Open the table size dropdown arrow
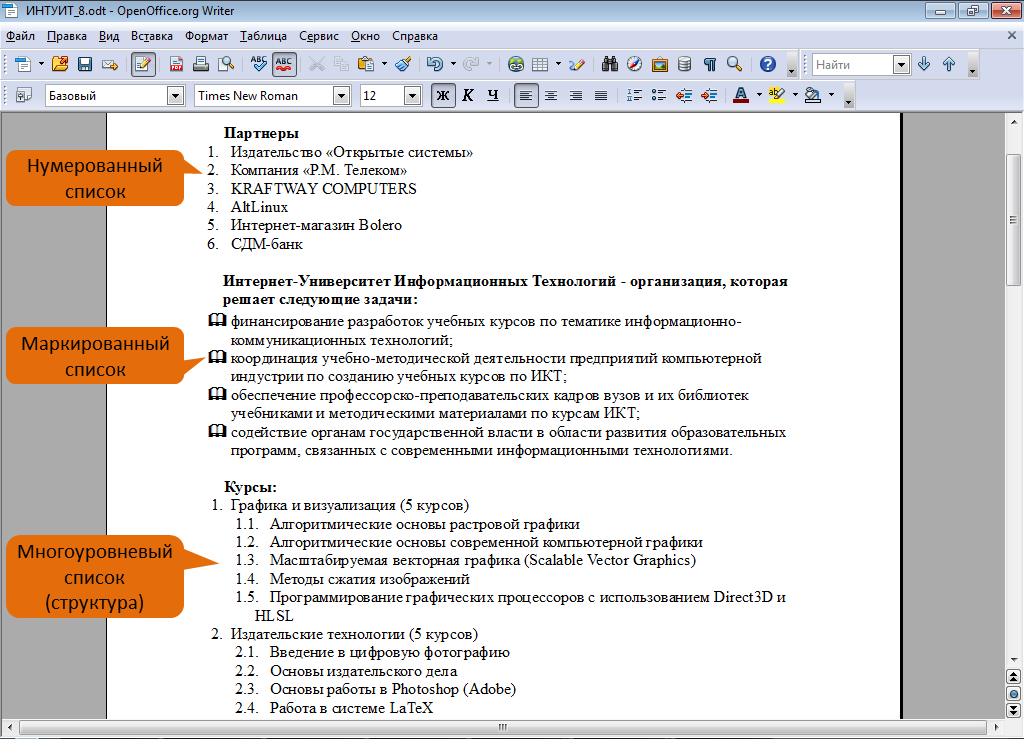The height and width of the screenshot is (739, 1024). [x=558, y=64]
